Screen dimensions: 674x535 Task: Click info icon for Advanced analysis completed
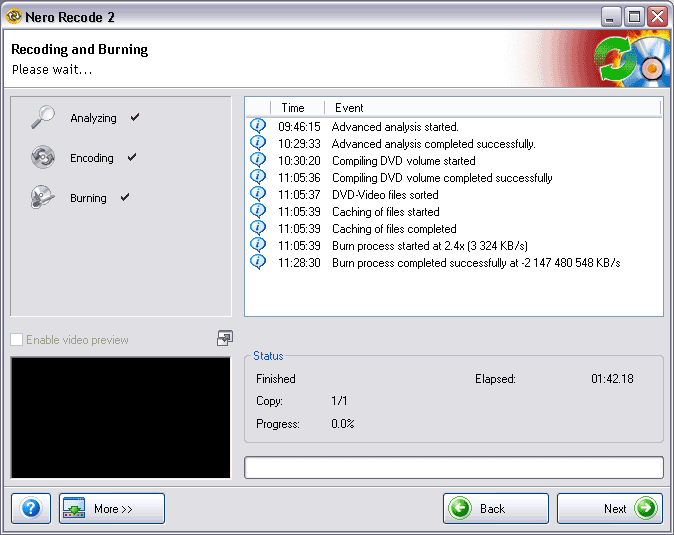tap(258, 143)
